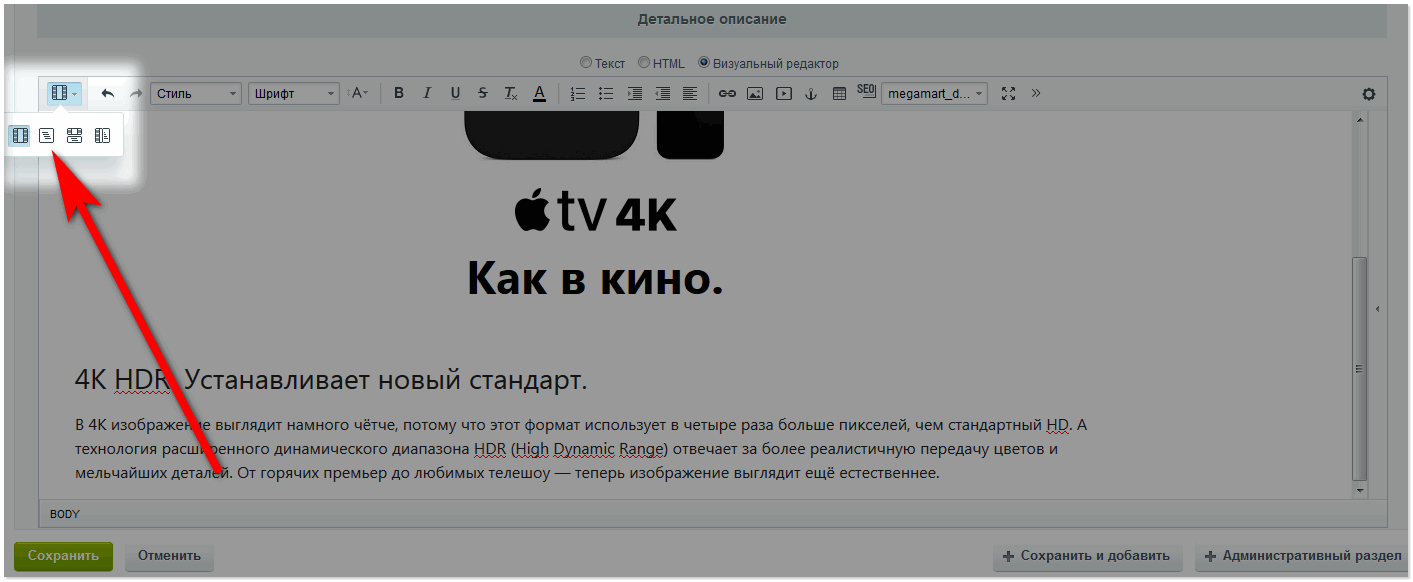
Task: Click the Apple TV 4K logo image
Action: 595,211
